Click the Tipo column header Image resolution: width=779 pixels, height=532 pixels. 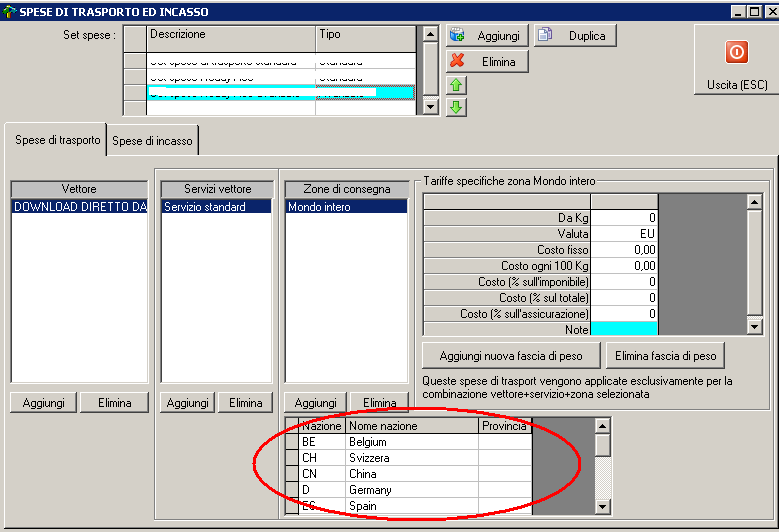[366, 39]
